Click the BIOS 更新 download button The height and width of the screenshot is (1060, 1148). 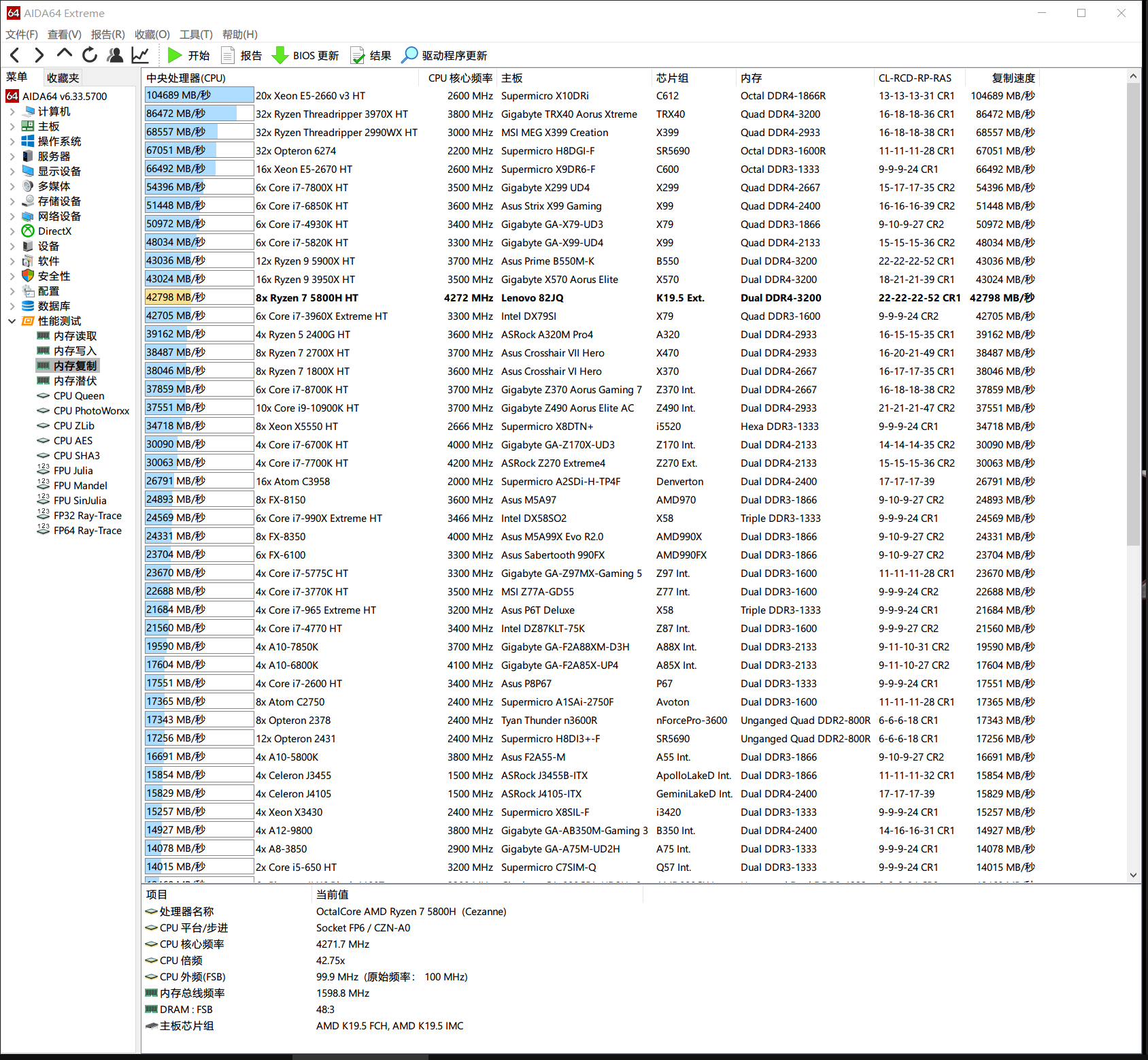click(305, 55)
